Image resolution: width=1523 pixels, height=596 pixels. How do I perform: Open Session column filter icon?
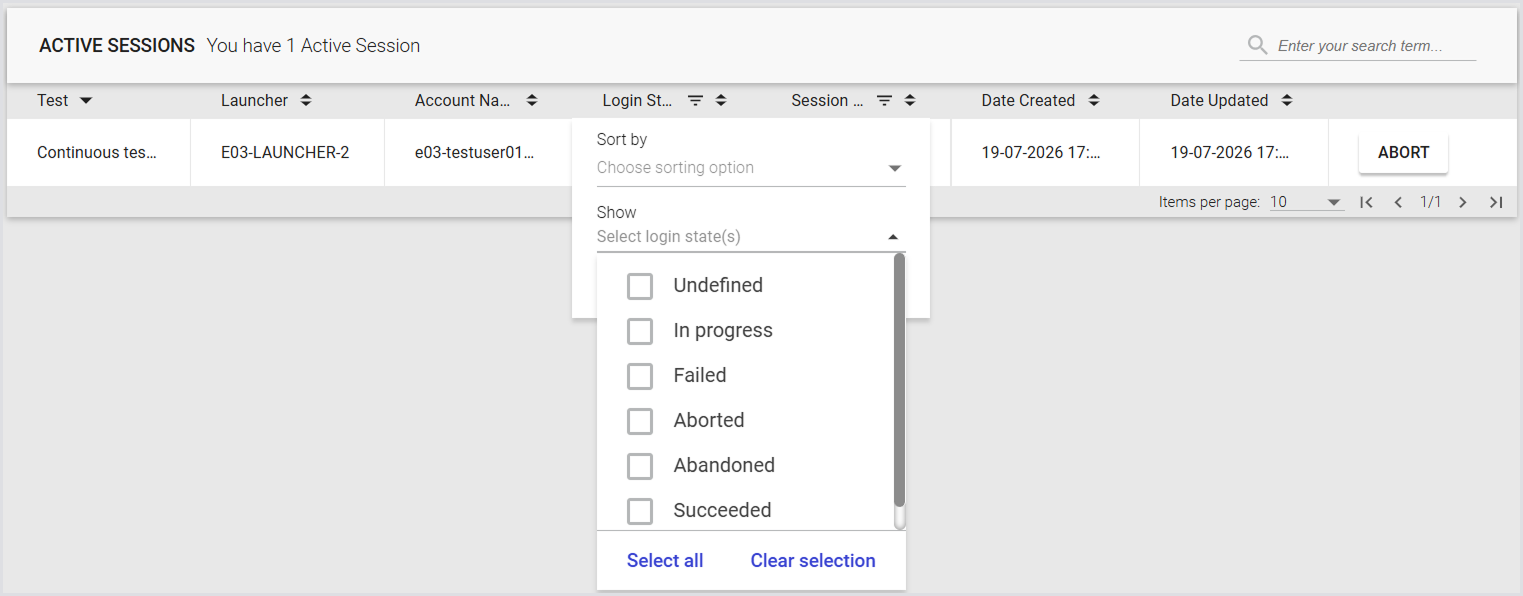pyautogui.click(x=884, y=101)
